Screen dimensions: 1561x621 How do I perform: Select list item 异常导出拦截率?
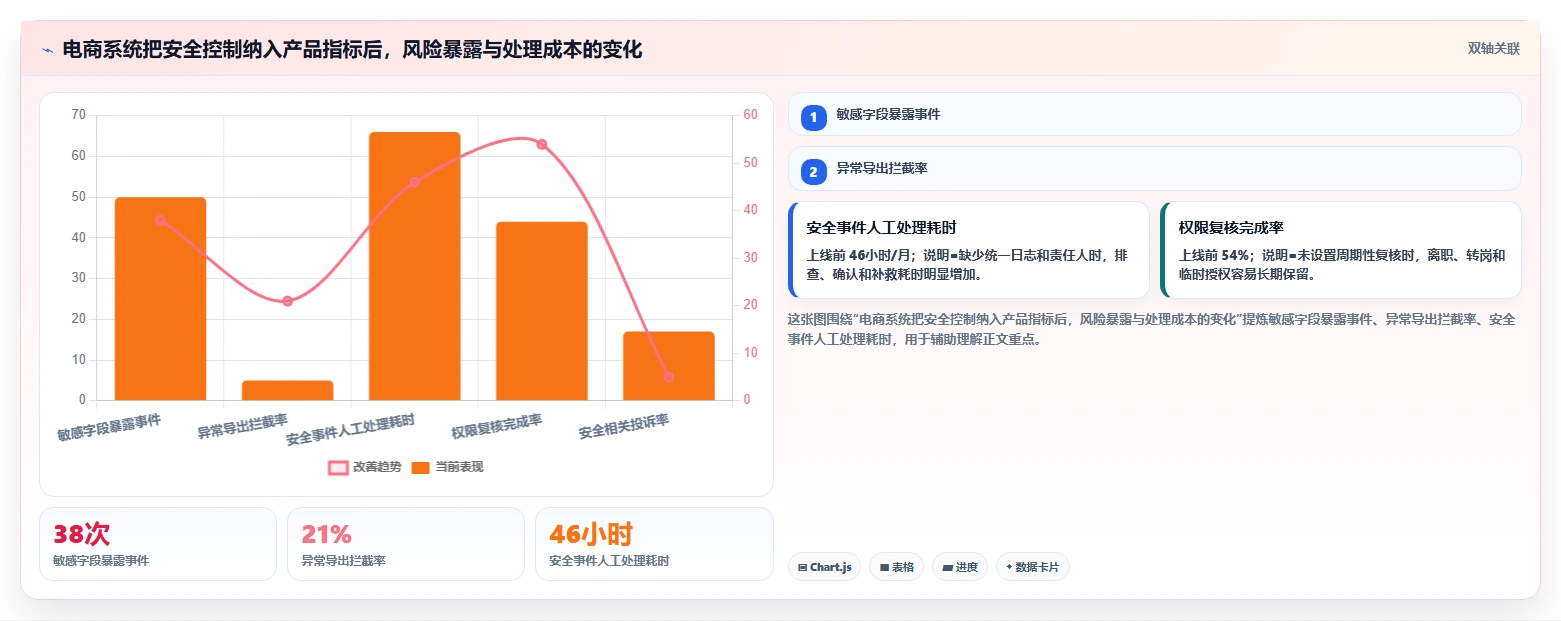[x=1155, y=168]
